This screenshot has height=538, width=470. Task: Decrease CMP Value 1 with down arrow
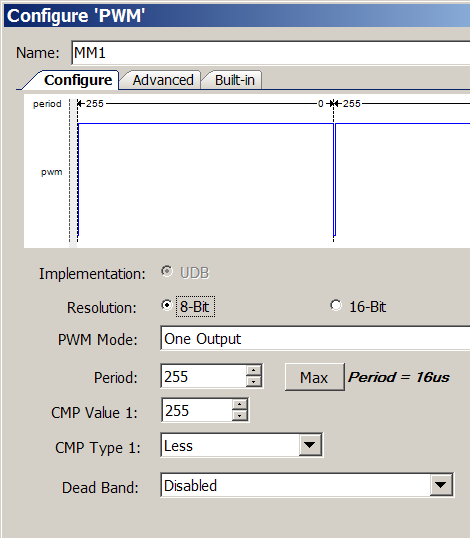(240, 415)
